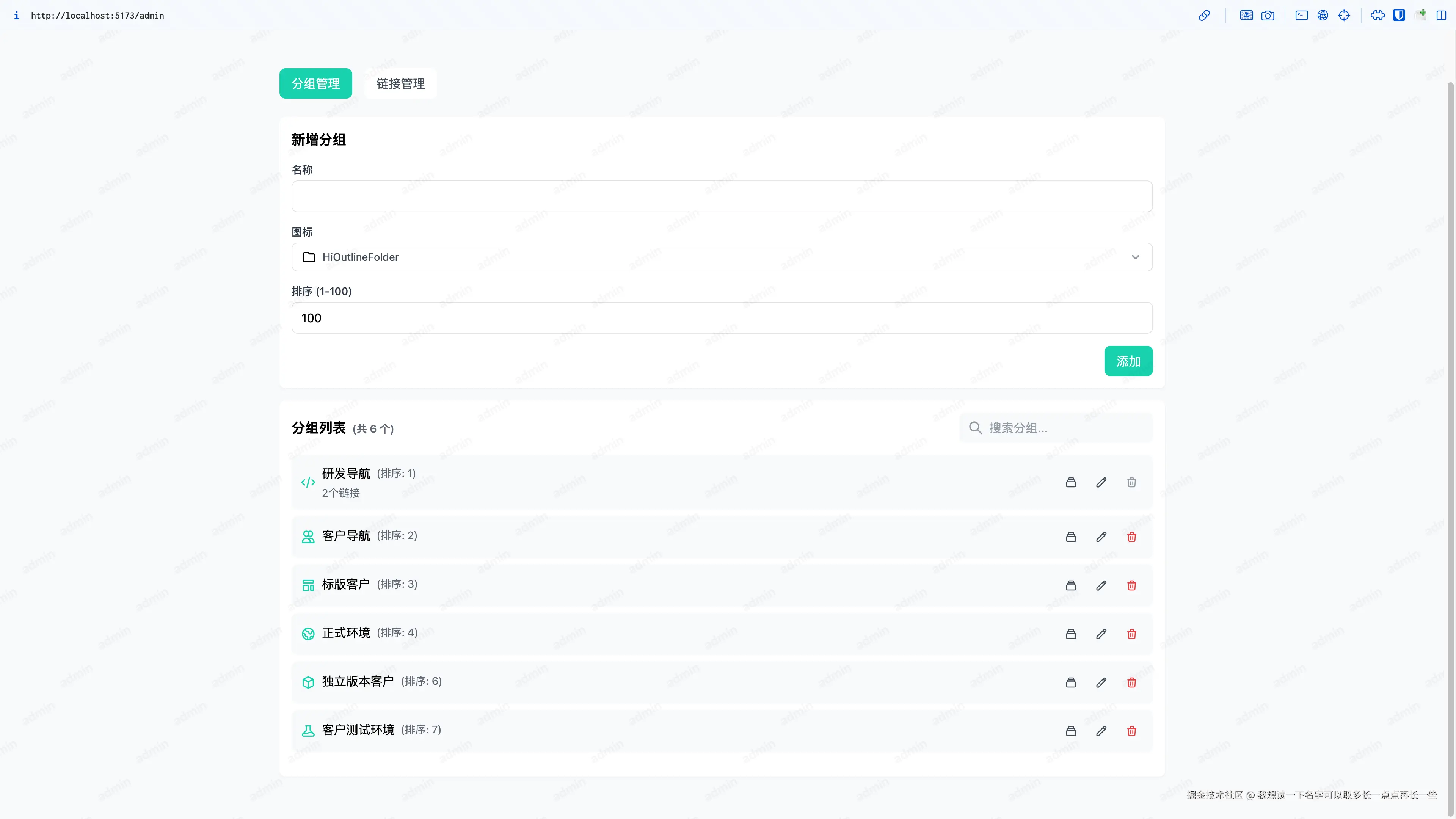Click pencil icon for 研发导航
Viewport: 1456px width, 819px height.
[x=1101, y=482]
